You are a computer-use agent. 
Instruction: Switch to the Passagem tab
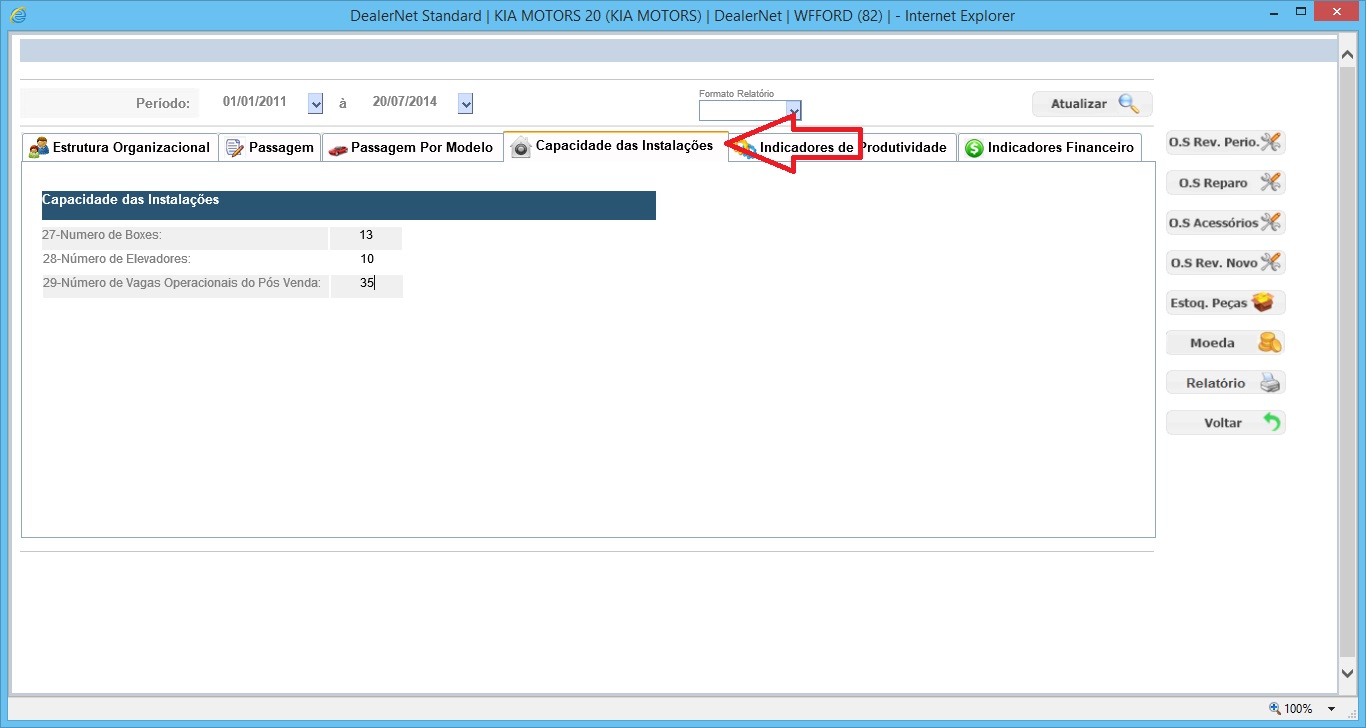[x=270, y=147]
